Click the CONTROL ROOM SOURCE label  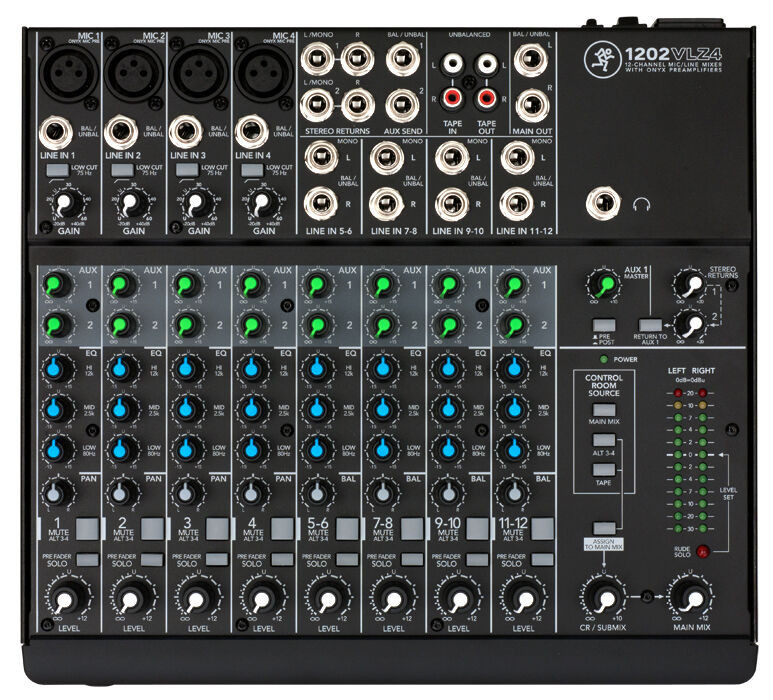click(603, 385)
